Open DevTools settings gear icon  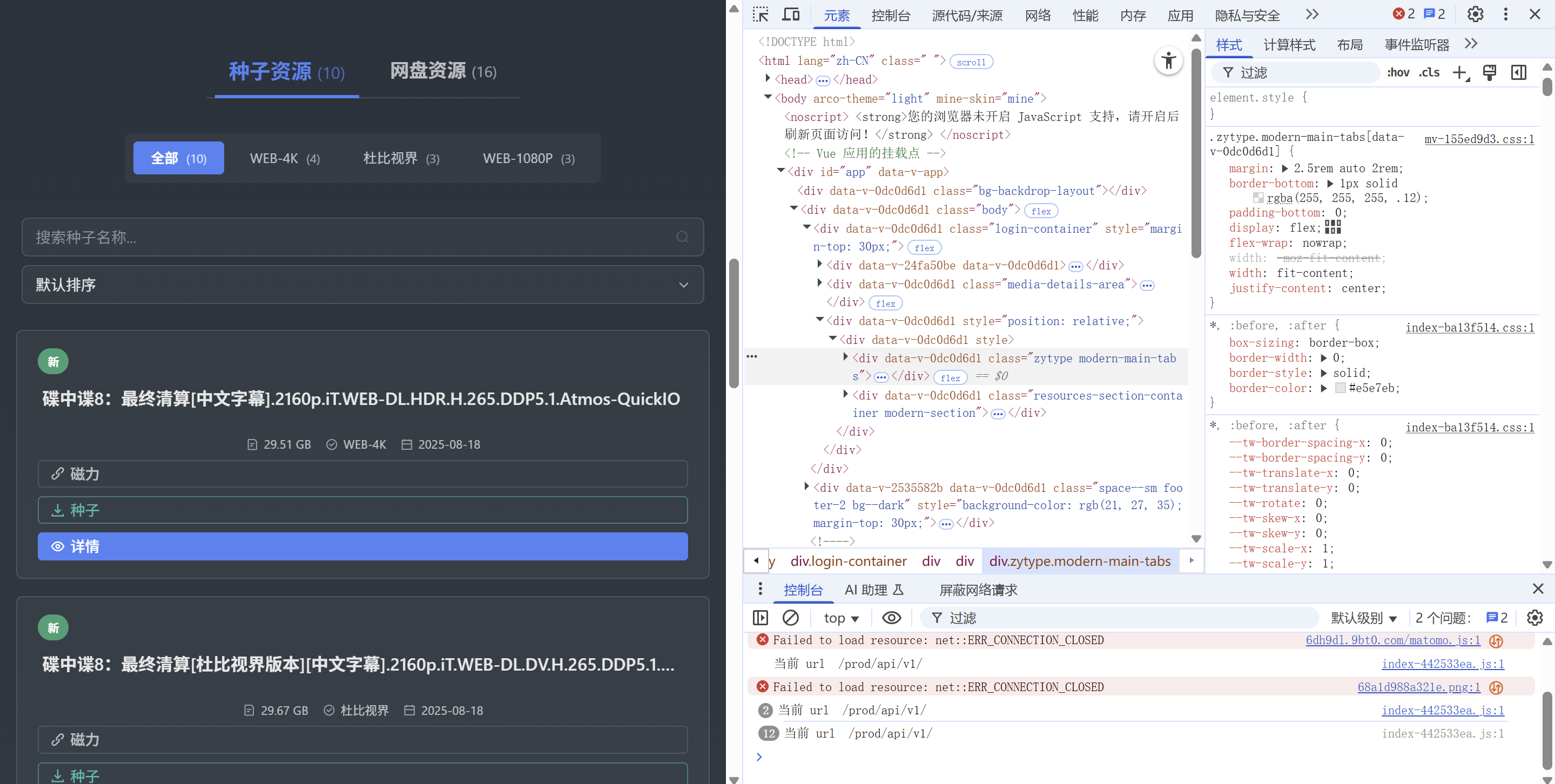coord(1475,15)
